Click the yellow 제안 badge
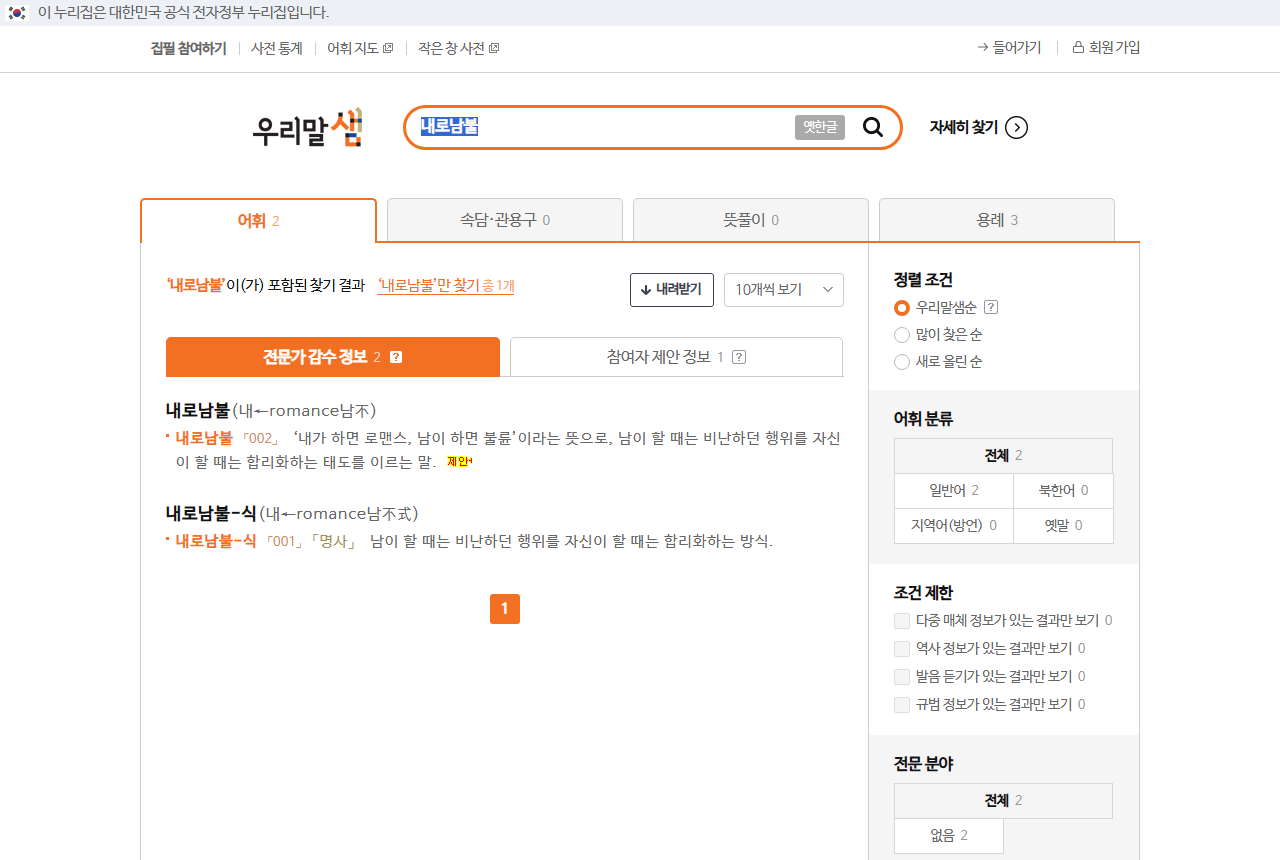The width and height of the screenshot is (1280, 860). (x=459, y=462)
